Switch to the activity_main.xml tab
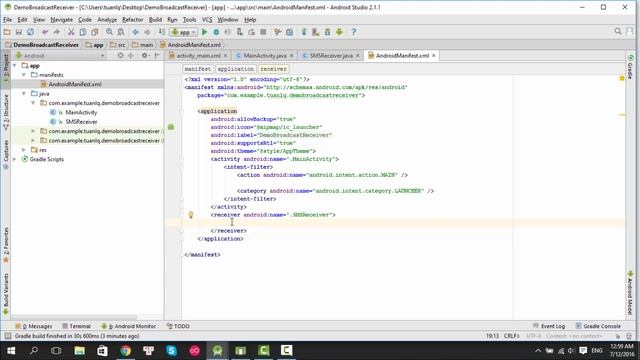The height and width of the screenshot is (360, 640). pos(198,56)
